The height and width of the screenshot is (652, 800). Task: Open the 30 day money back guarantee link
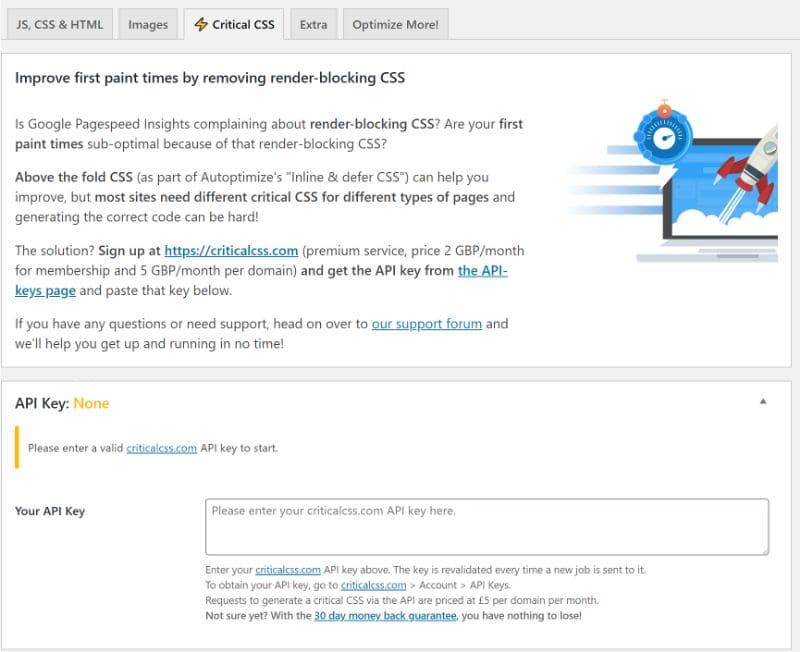(x=385, y=616)
